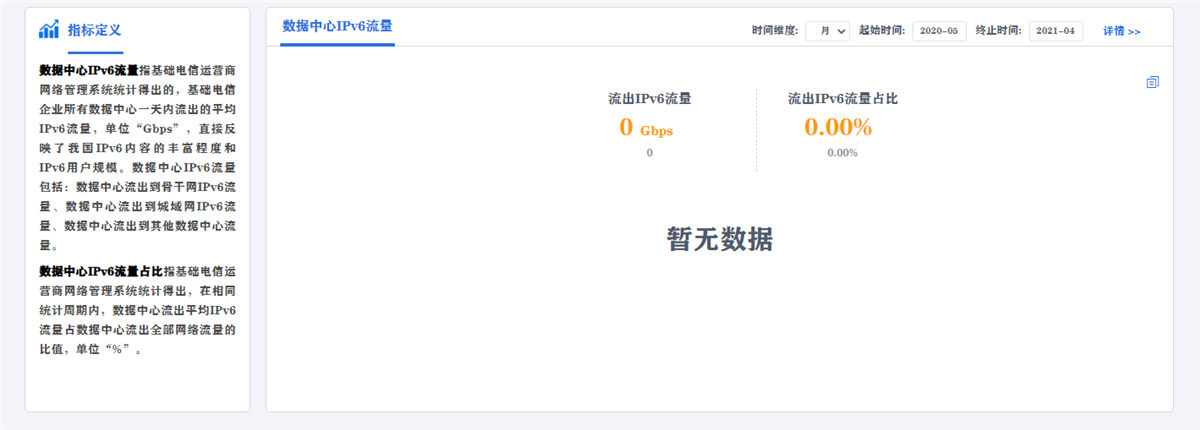
Task: Click the small gray 0.00% under ratio
Action: point(842,153)
